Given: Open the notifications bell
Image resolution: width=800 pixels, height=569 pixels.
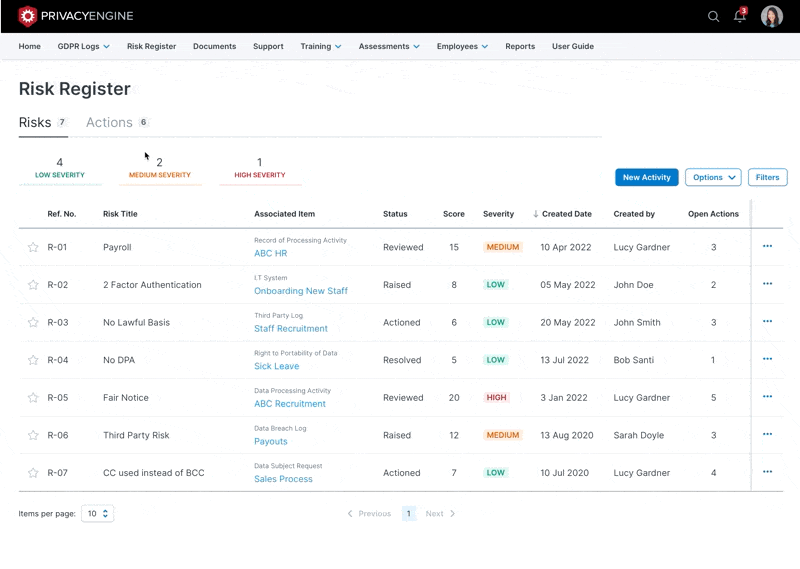Looking at the screenshot, I should (x=740, y=16).
